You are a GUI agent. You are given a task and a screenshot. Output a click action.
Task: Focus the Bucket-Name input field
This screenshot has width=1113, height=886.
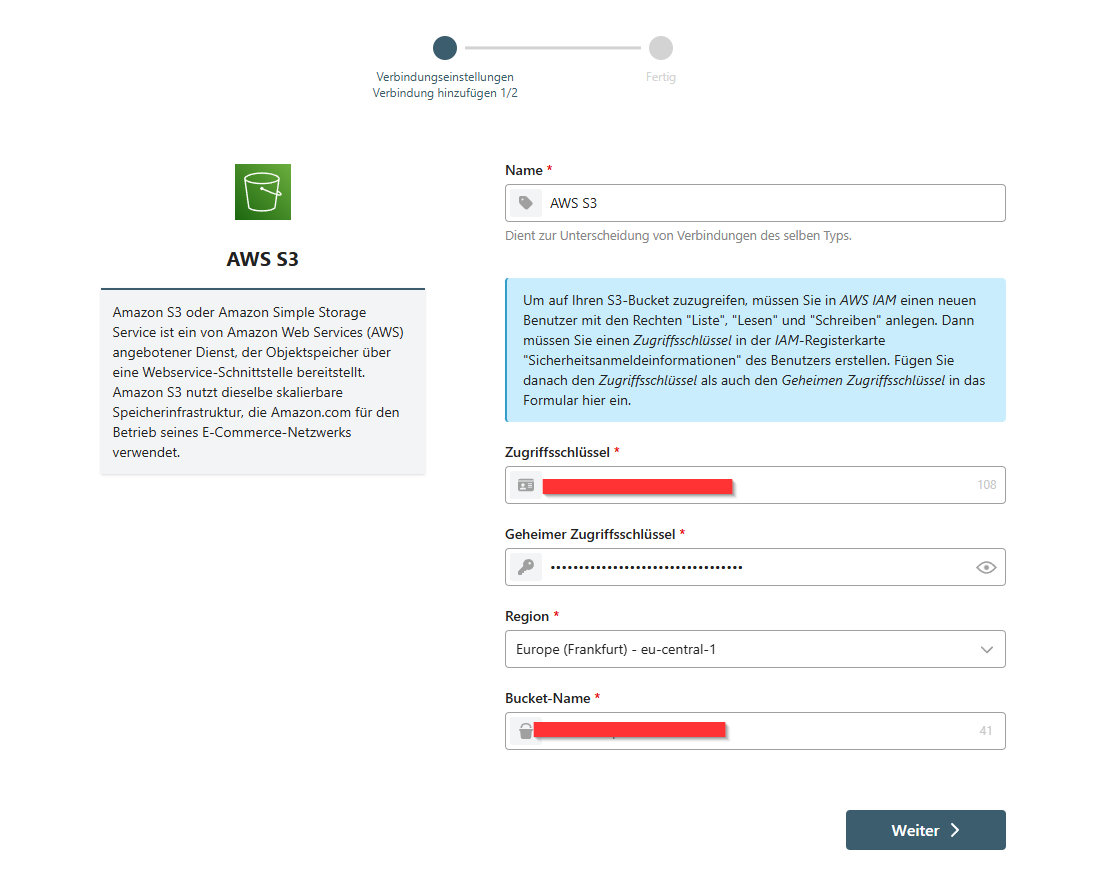pyautogui.click(x=755, y=731)
